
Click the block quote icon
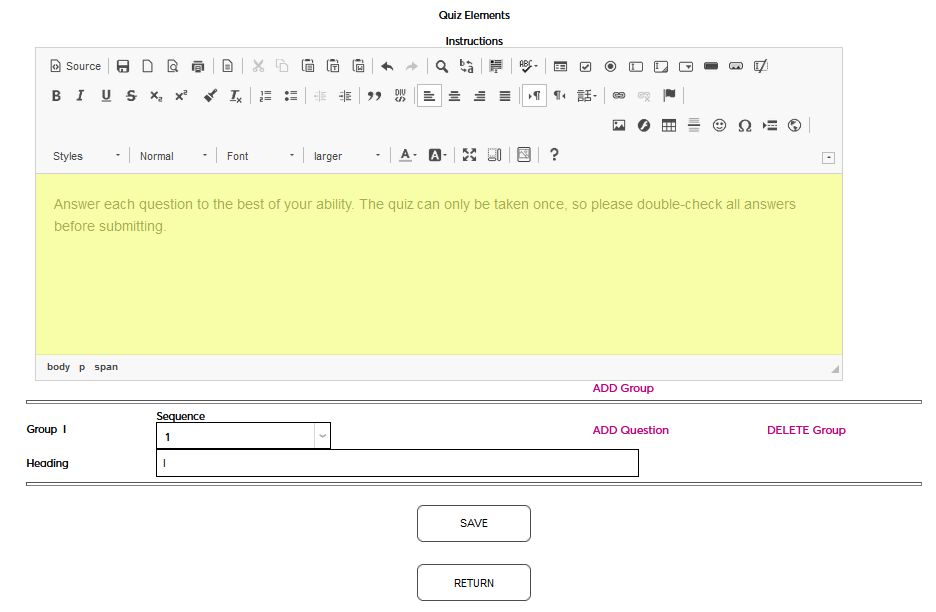375,96
